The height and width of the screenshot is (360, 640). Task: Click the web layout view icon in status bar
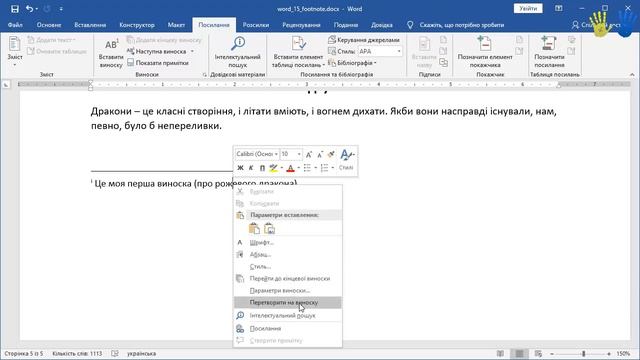538,353
